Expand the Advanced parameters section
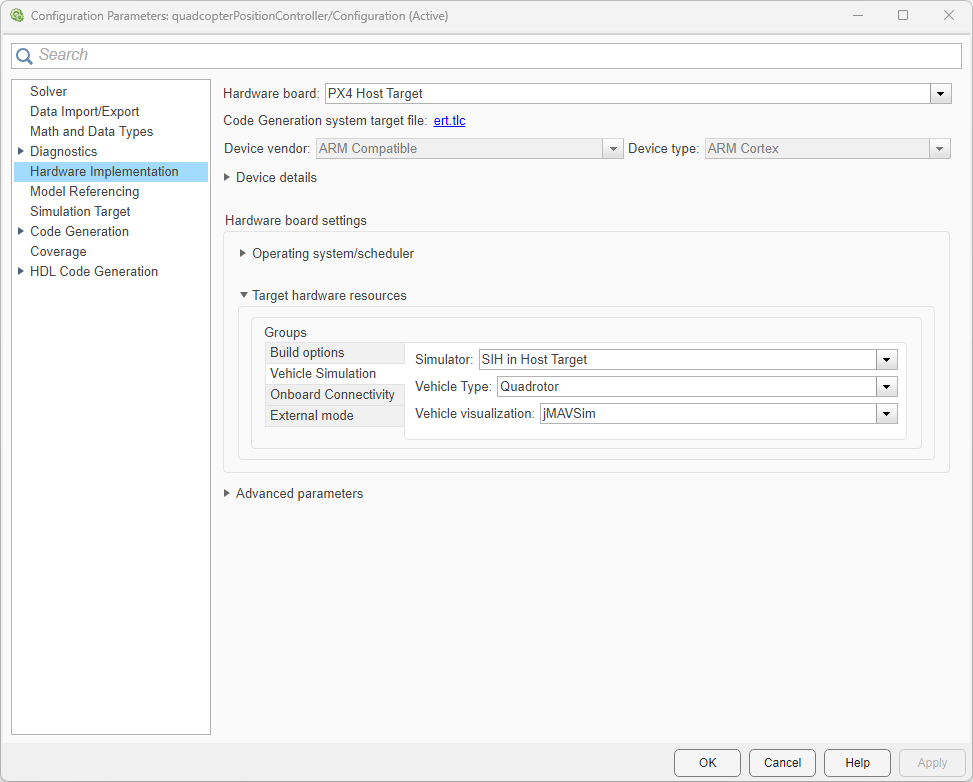 pyautogui.click(x=227, y=493)
